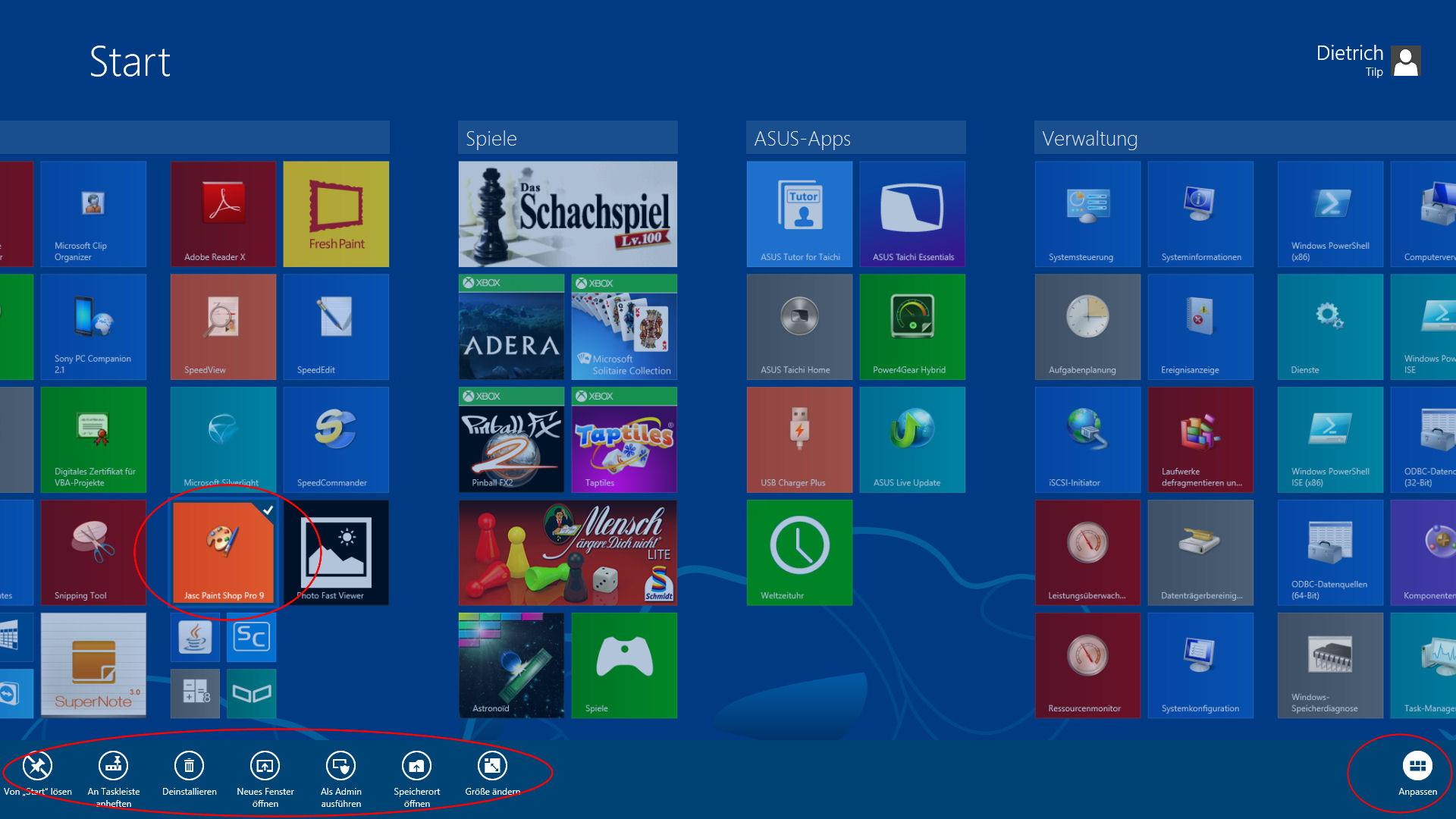Image resolution: width=1456 pixels, height=819 pixels.
Task: Deselect checked Jasc Paint Shop Pro 9 tile
Action: [223, 552]
